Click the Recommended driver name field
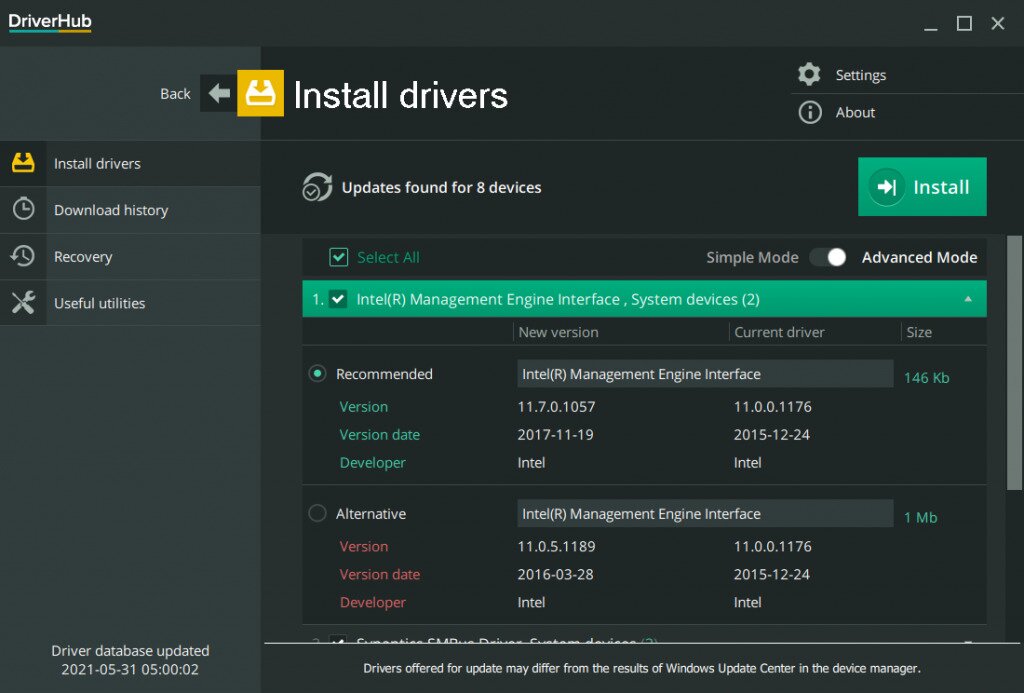 [x=704, y=373]
